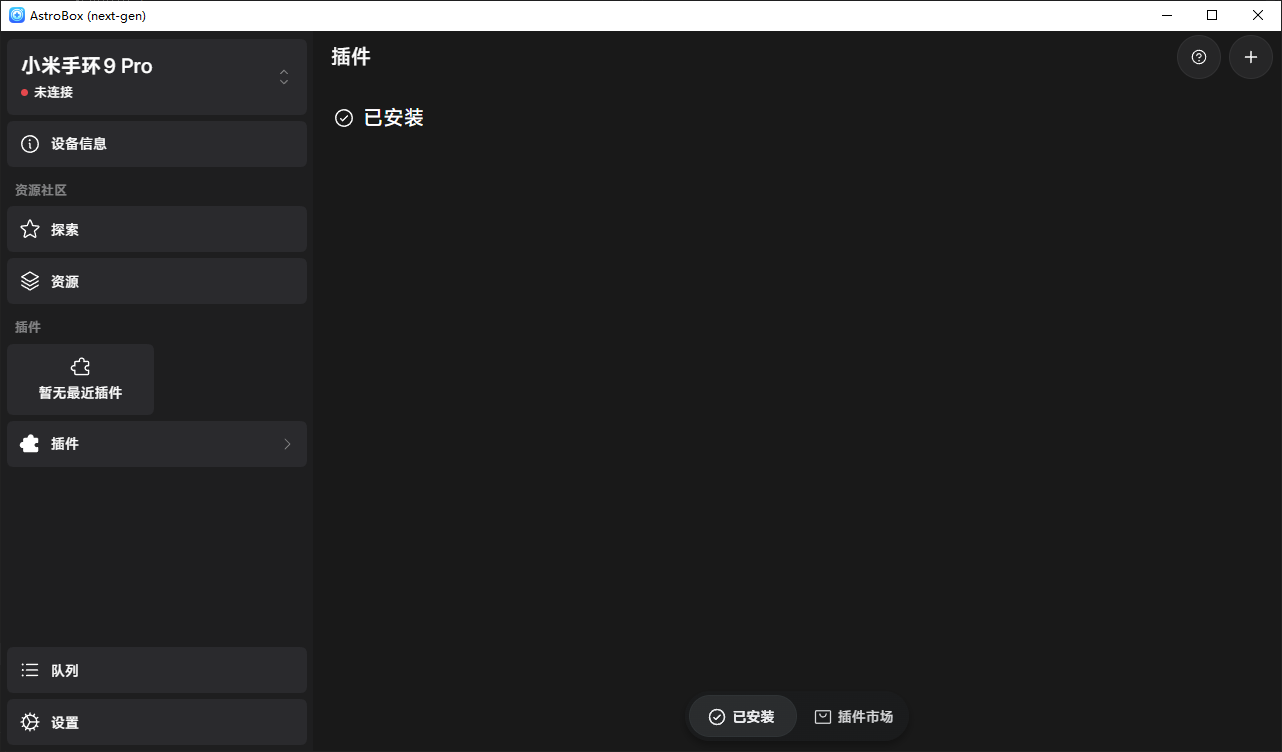Screen dimensions: 1282x752
Task: Click the store icon on 插件市场 tab
Action: click(x=823, y=717)
